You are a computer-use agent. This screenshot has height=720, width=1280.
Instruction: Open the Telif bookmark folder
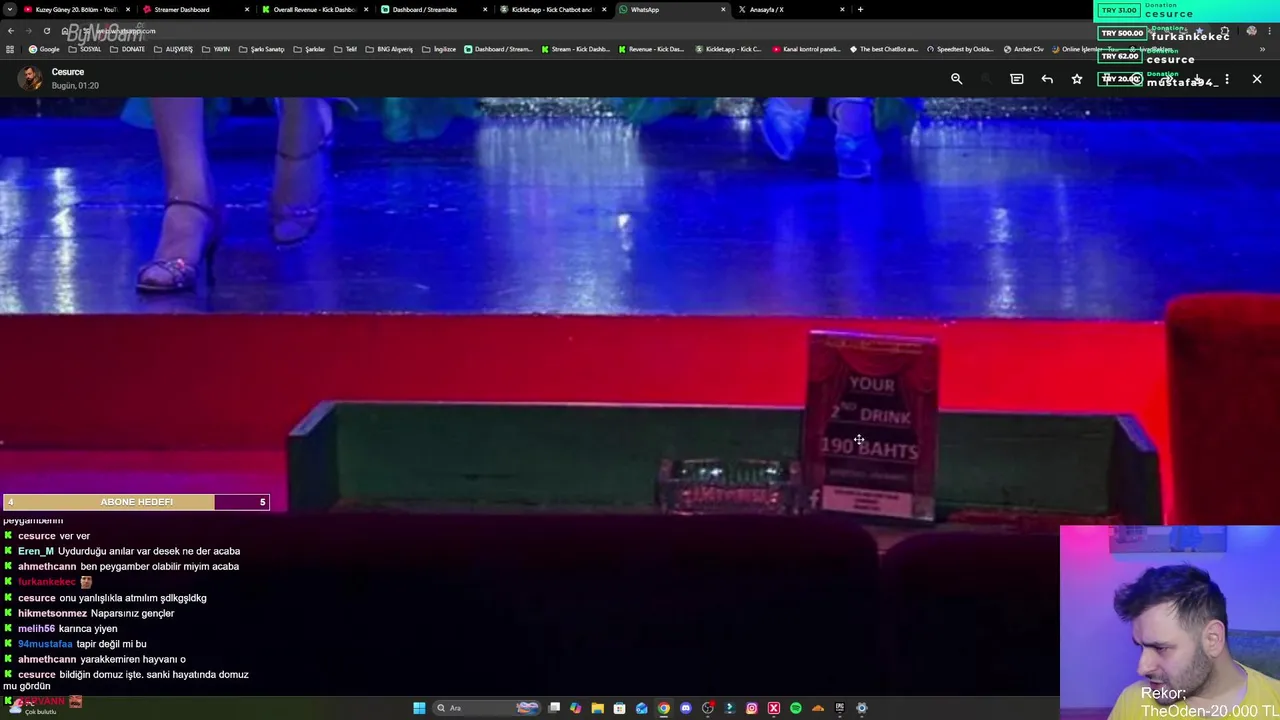345,49
